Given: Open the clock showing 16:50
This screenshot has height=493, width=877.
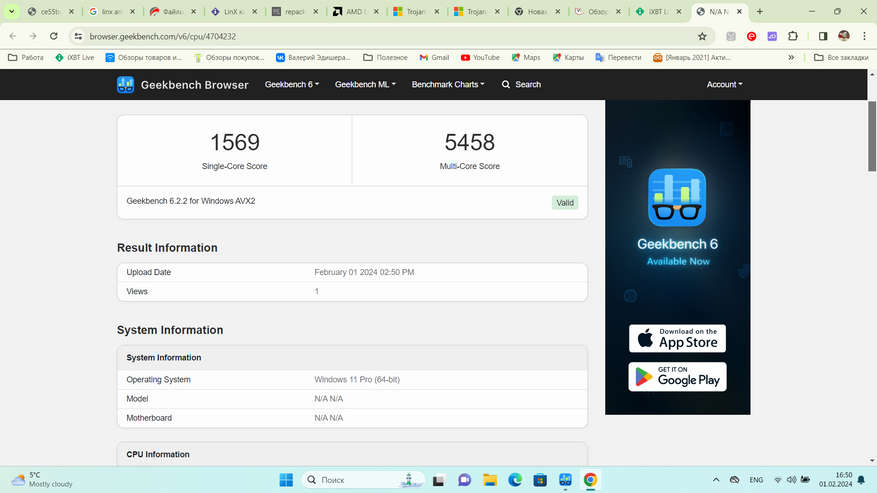Looking at the screenshot, I should 836,480.
